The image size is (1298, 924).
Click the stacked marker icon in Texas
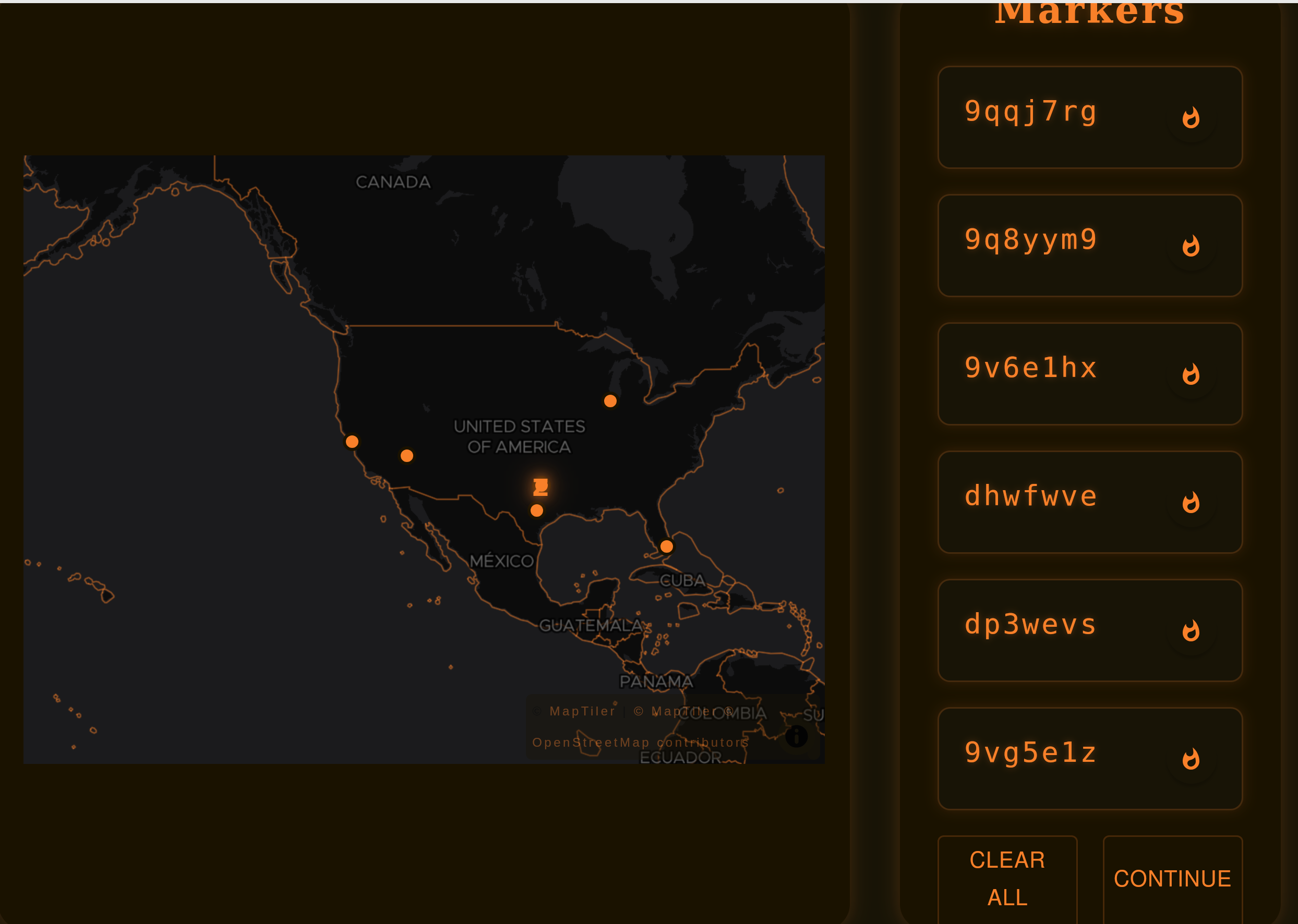540,487
